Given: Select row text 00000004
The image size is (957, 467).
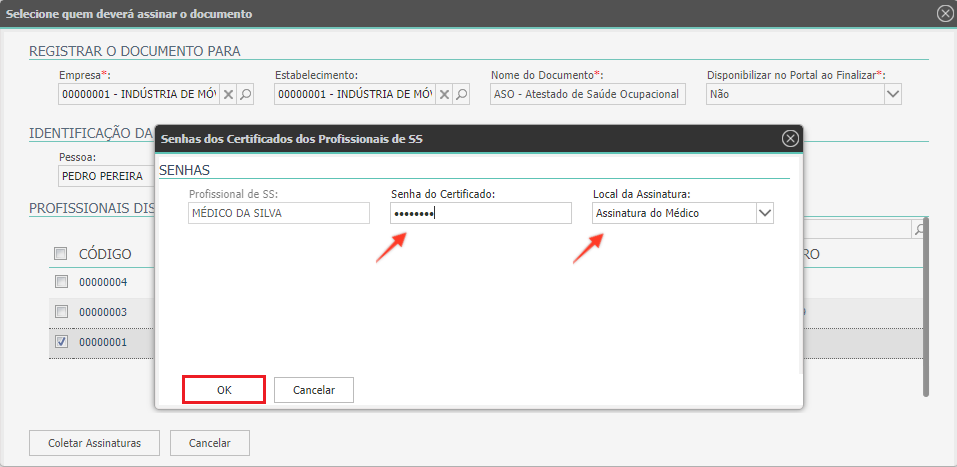Looking at the screenshot, I should pyautogui.click(x=103, y=282).
